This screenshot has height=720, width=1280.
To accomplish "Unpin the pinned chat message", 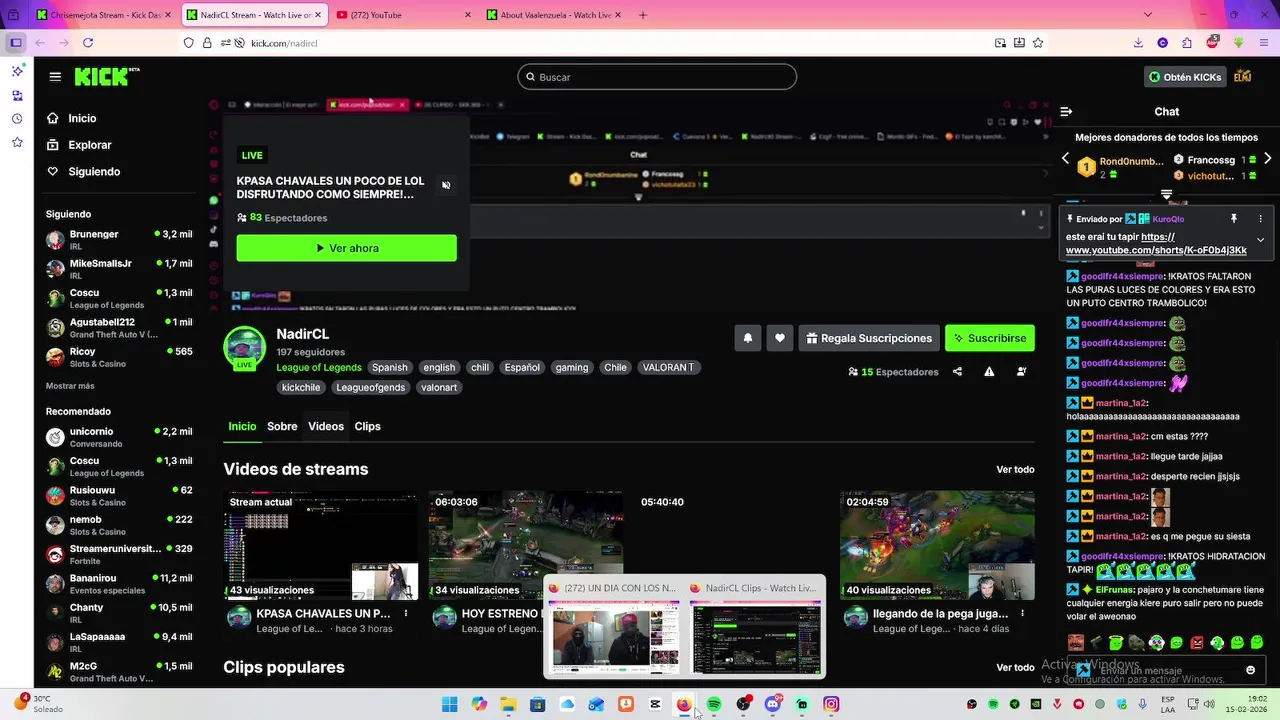I will (1234, 219).
